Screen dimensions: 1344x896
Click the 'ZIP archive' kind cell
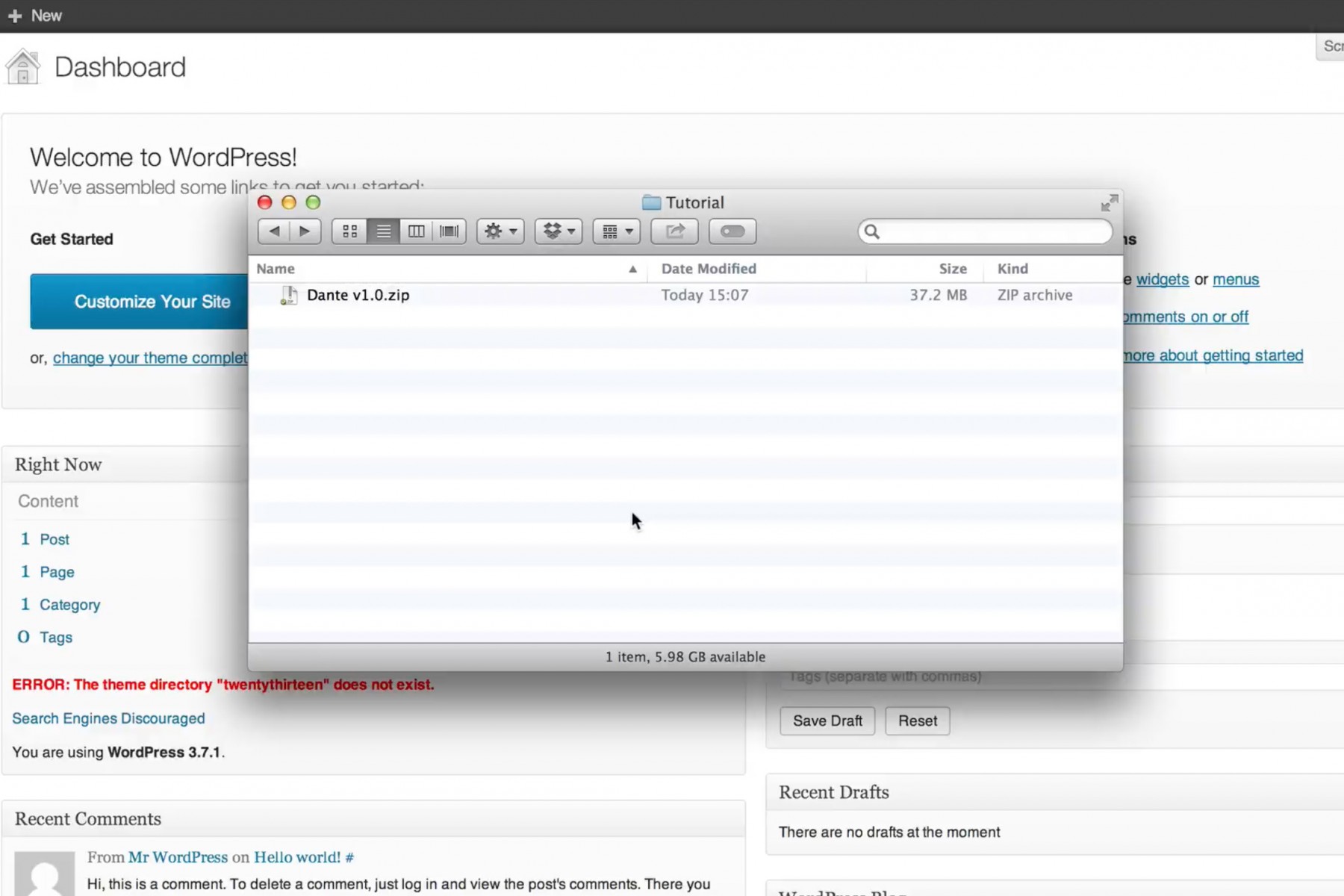[x=1035, y=295]
